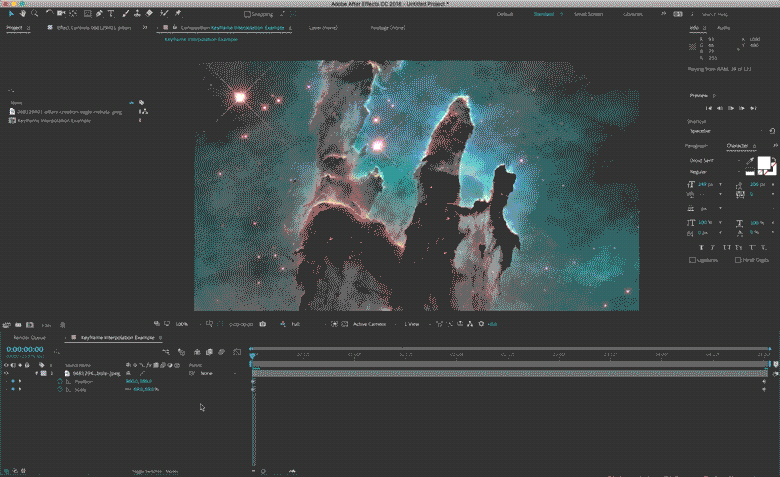Select the Hand tool in the toolbar
780x477 pixels.
(x=23, y=14)
